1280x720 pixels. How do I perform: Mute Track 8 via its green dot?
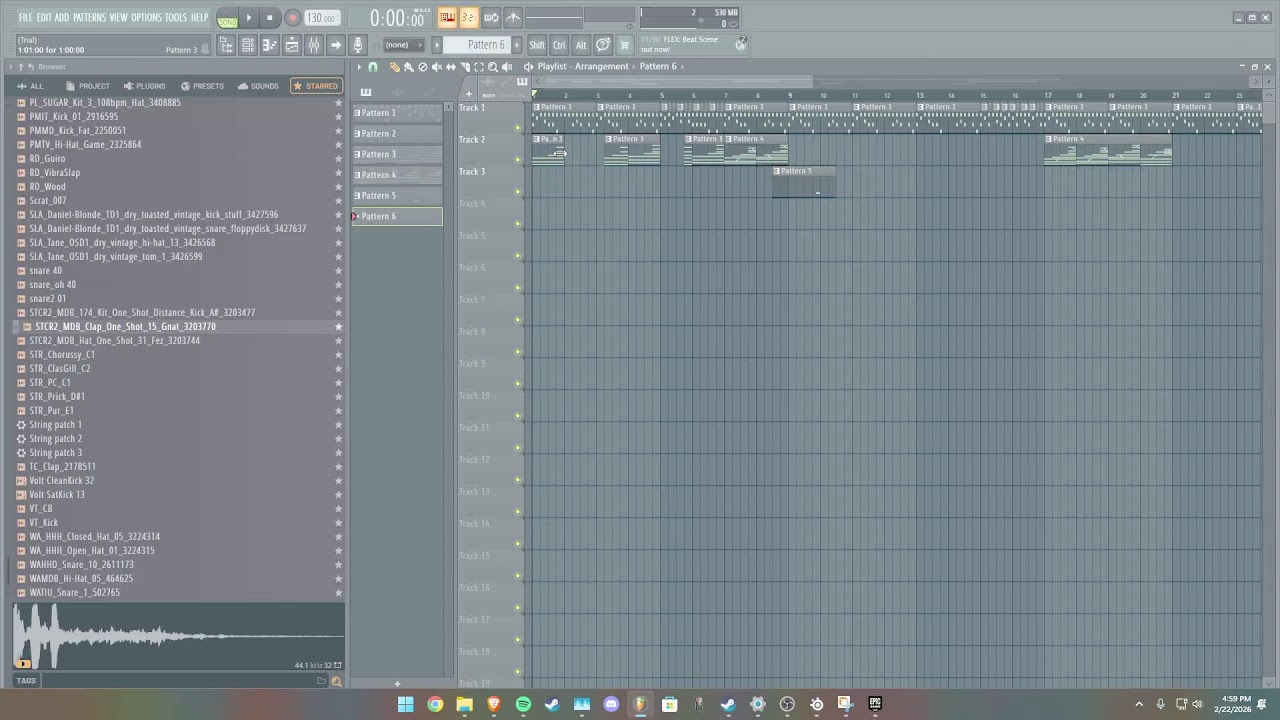point(518,352)
